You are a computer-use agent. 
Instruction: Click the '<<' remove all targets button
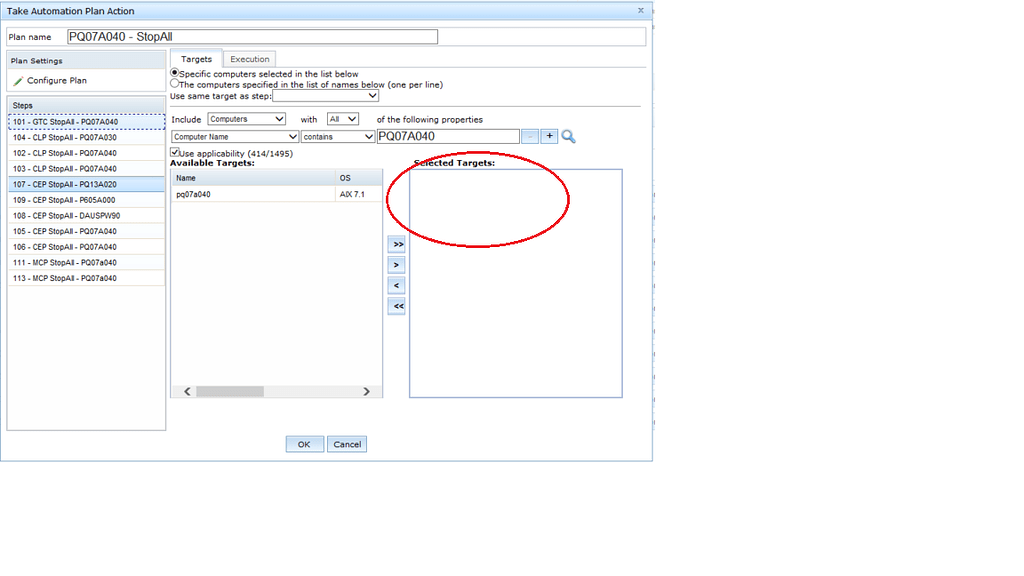tap(397, 306)
